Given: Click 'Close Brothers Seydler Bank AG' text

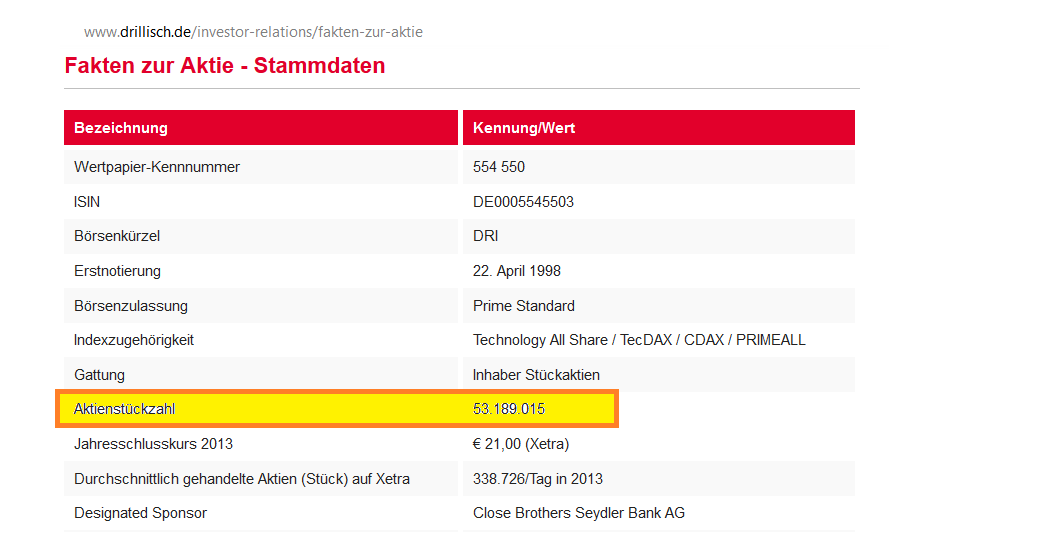Looking at the screenshot, I should point(579,513).
